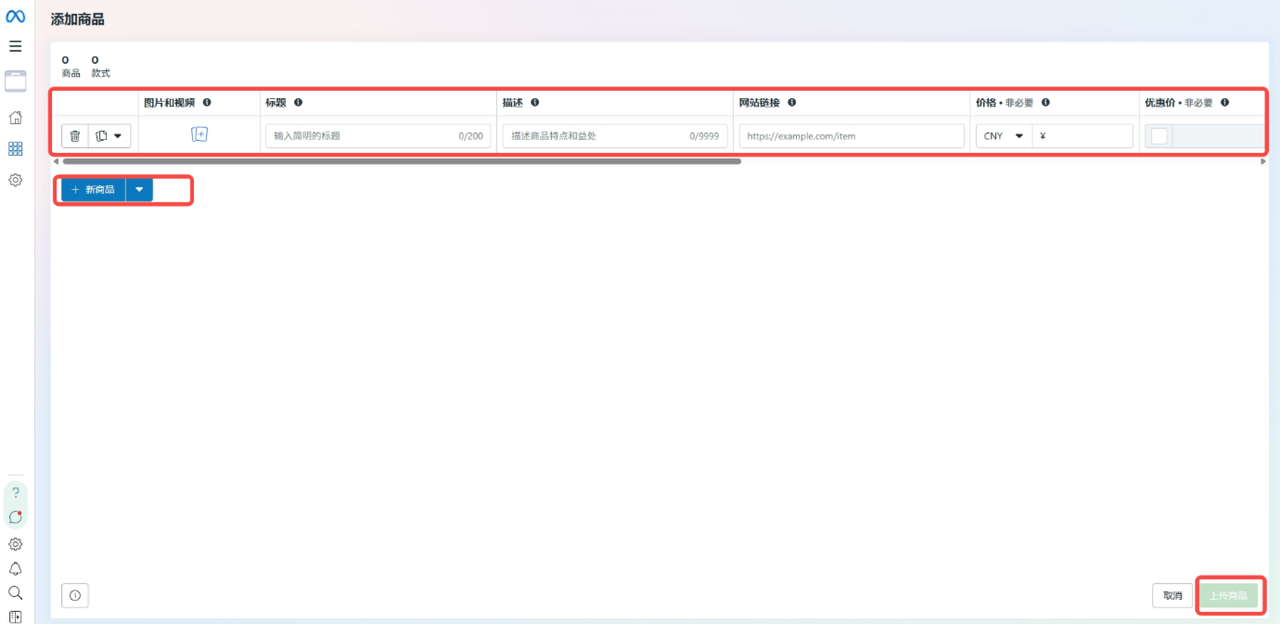The height and width of the screenshot is (624, 1280).
Task: Show the info tooltip next to 标题
Action: click(298, 102)
